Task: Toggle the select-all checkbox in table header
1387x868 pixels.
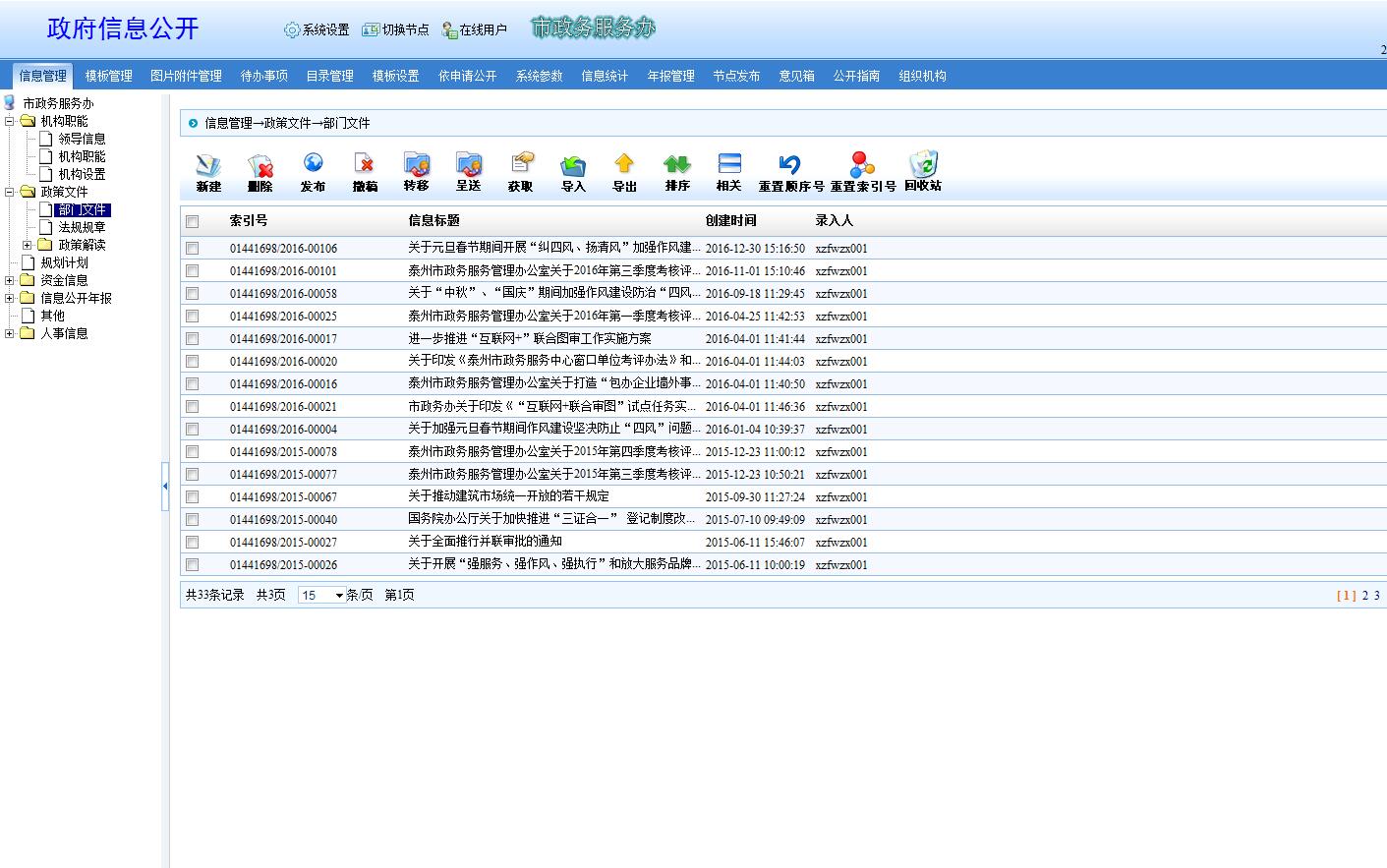Action: tap(193, 221)
